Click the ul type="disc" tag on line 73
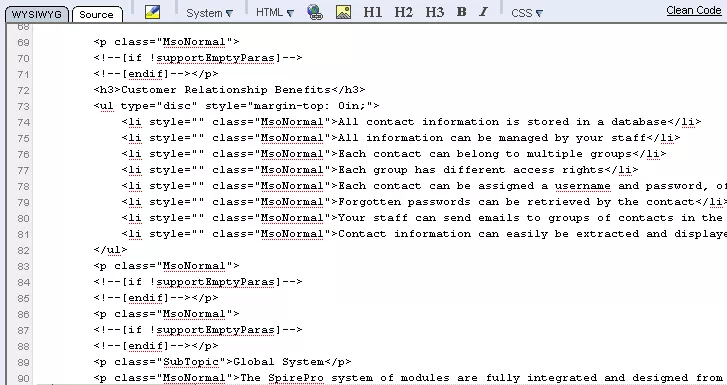The image size is (727, 385). click(236, 106)
